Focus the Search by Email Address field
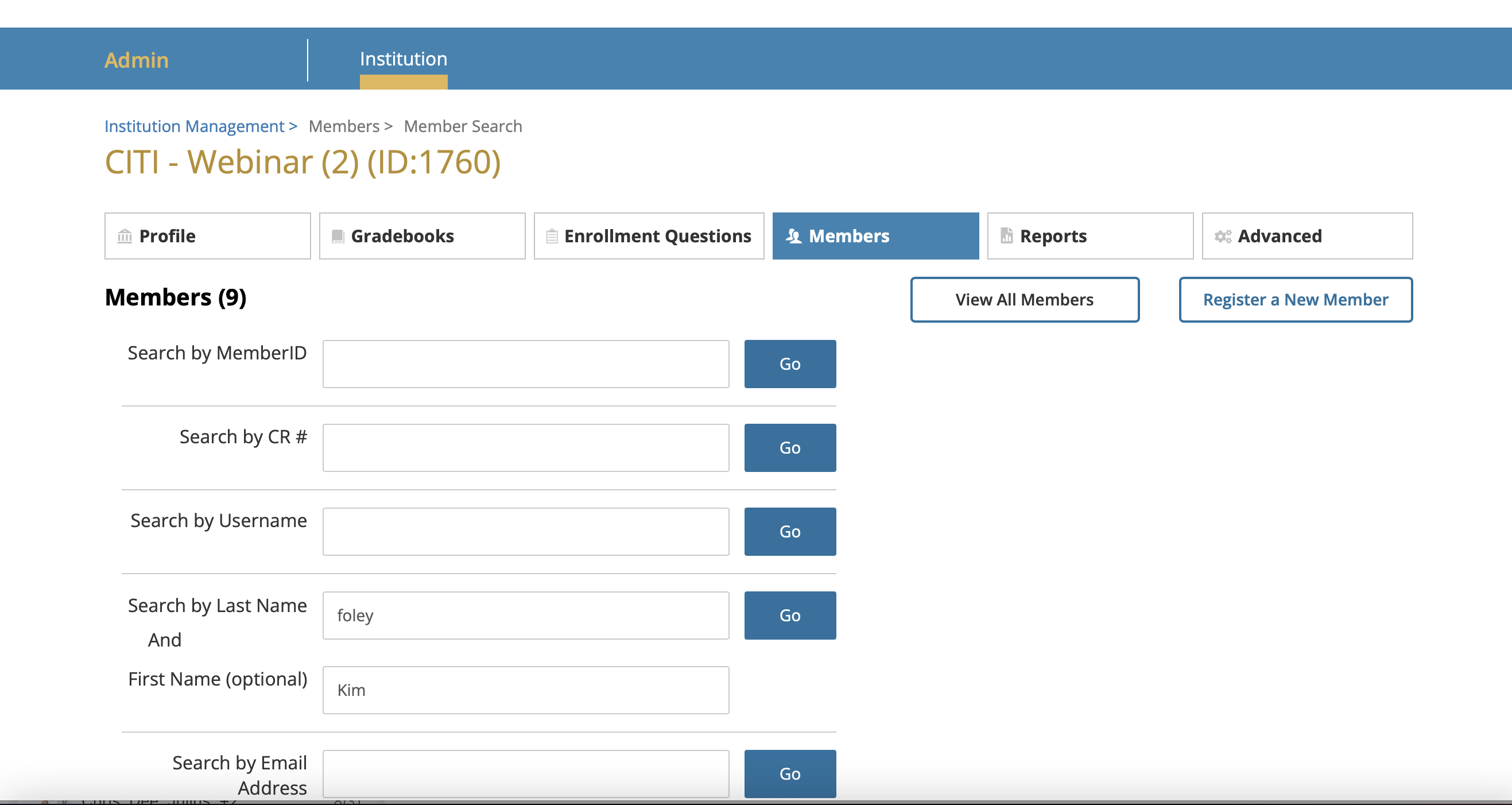Viewport: 1512px width, 805px height. point(526,774)
